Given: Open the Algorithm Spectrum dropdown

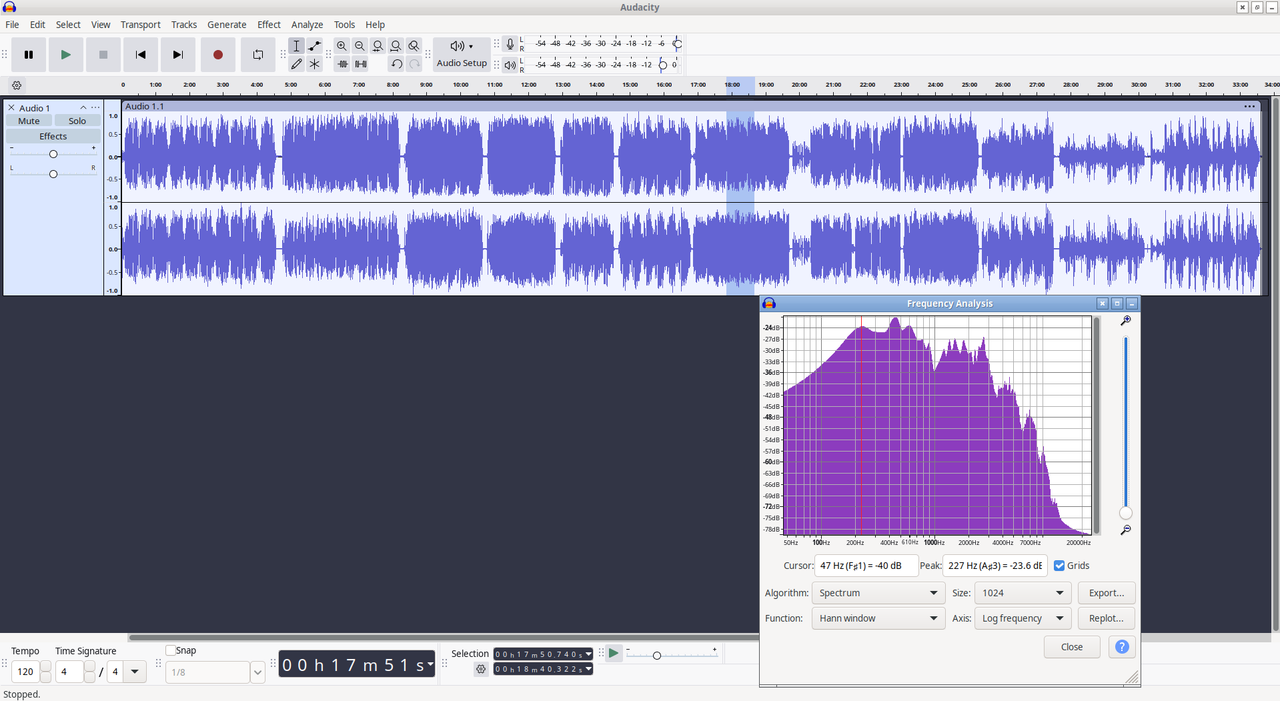Looking at the screenshot, I should [x=878, y=593].
